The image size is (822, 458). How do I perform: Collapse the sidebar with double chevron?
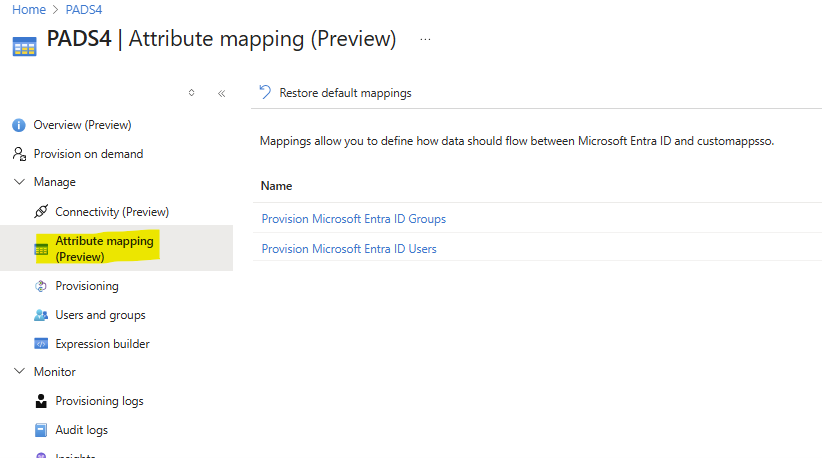tap(222, 93)
